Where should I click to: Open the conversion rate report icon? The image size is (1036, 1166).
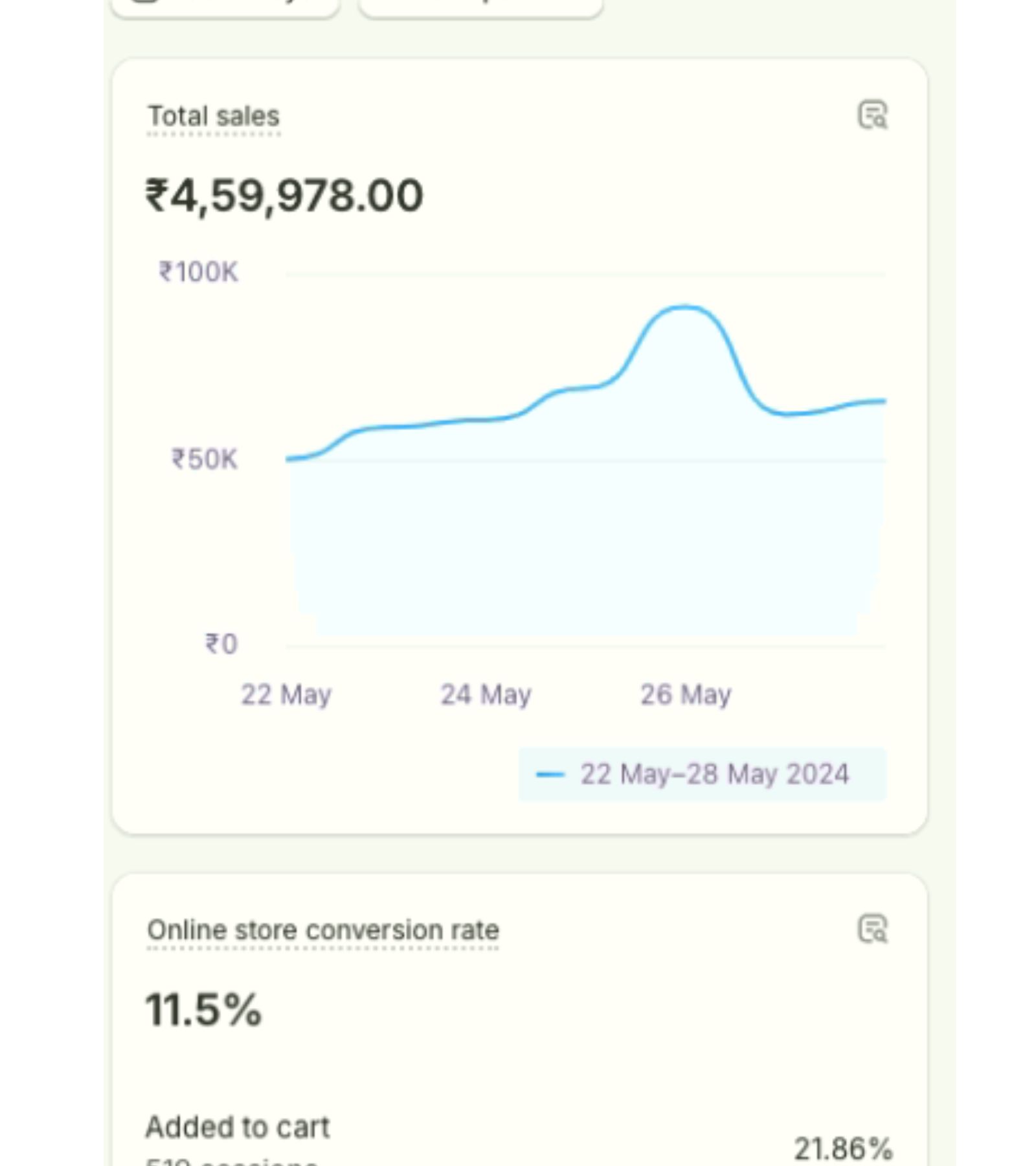(872, 929)
